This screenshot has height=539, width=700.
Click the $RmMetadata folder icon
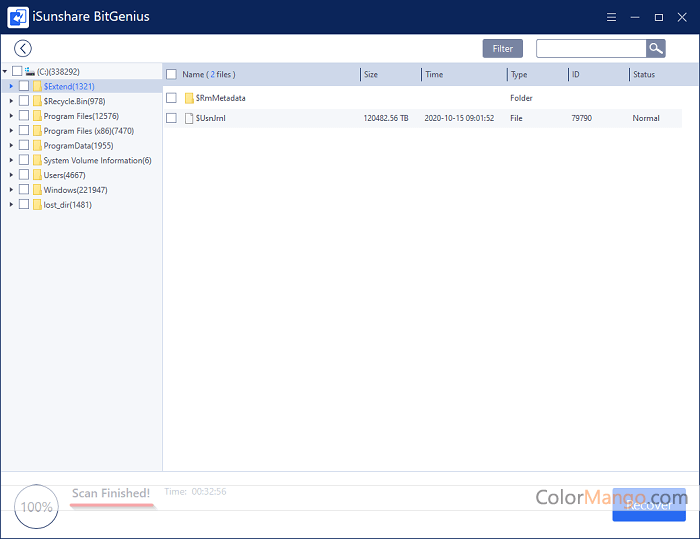click(188, 98)
